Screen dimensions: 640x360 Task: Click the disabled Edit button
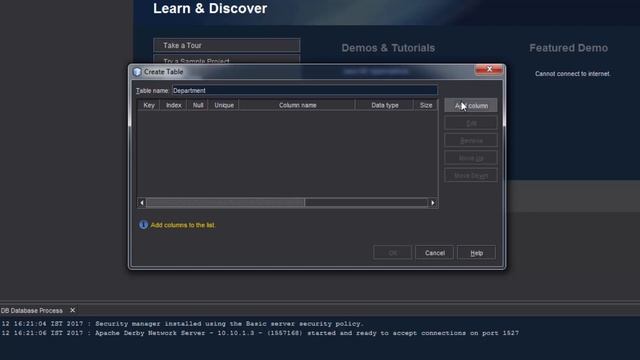click(x=471, y=123)
